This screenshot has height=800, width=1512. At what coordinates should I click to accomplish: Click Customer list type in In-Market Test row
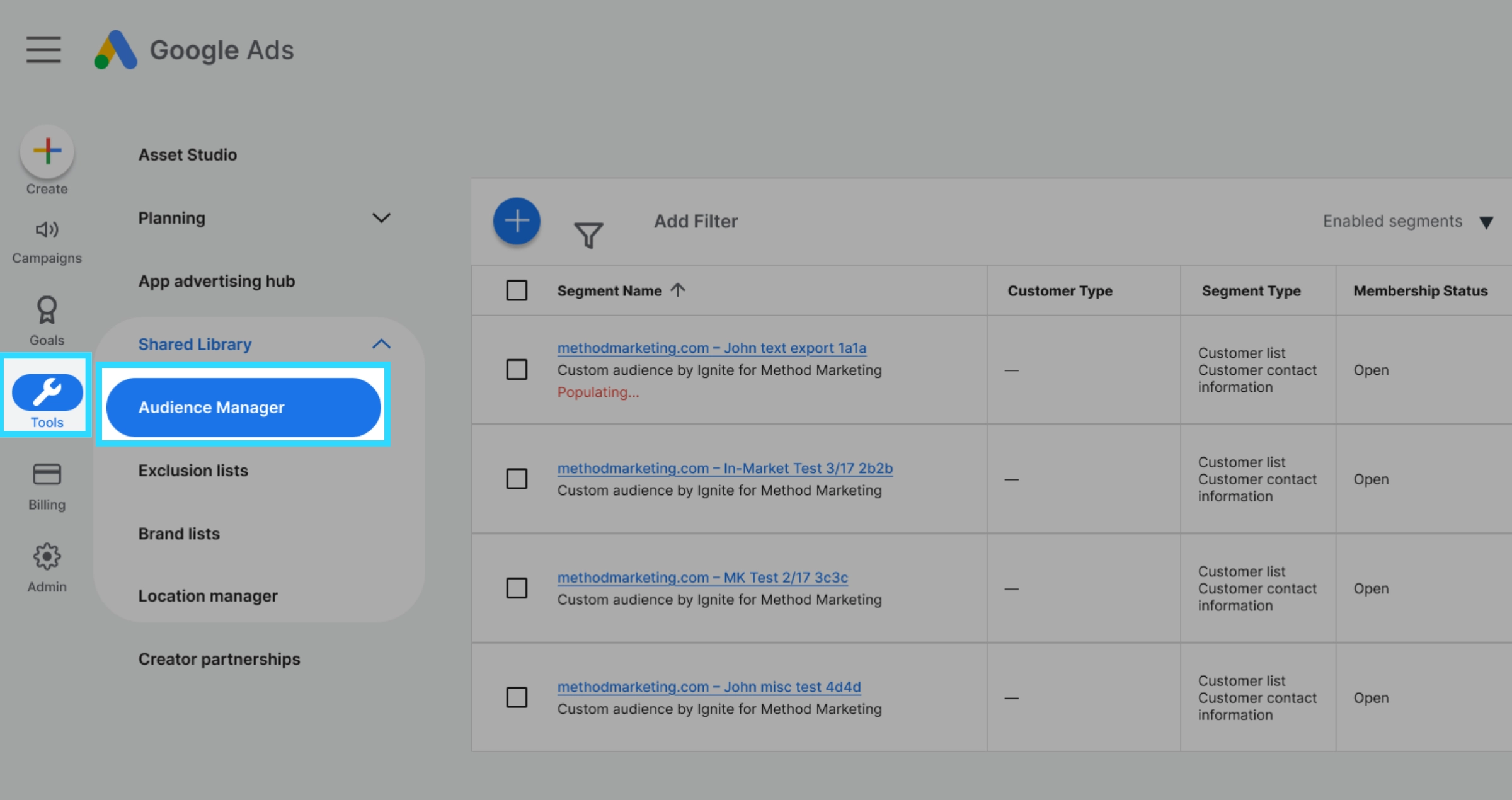tap(1241, 462)
